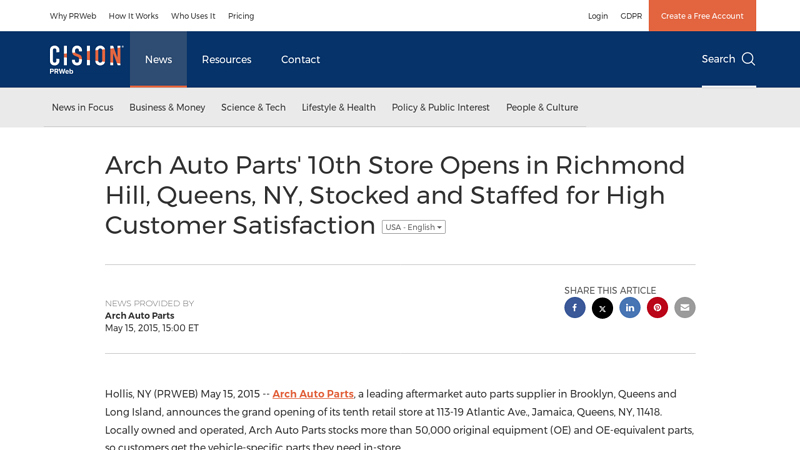Open the News tab
The width and height of the screenshot is (800, 450).
point(158,59)
